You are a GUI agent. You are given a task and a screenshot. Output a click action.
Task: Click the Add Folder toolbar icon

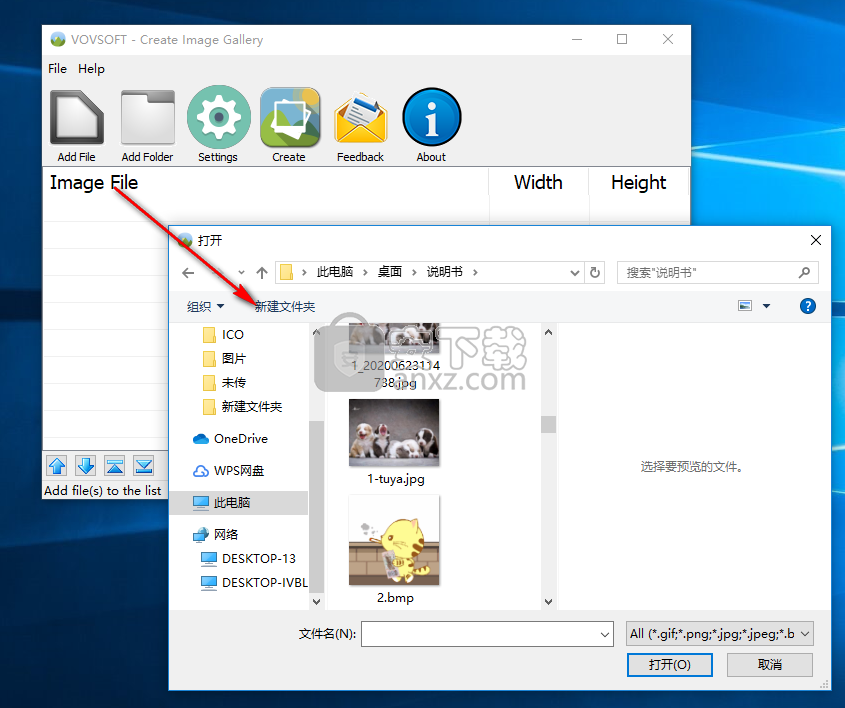pyautogui.click(x=147, y=119)
